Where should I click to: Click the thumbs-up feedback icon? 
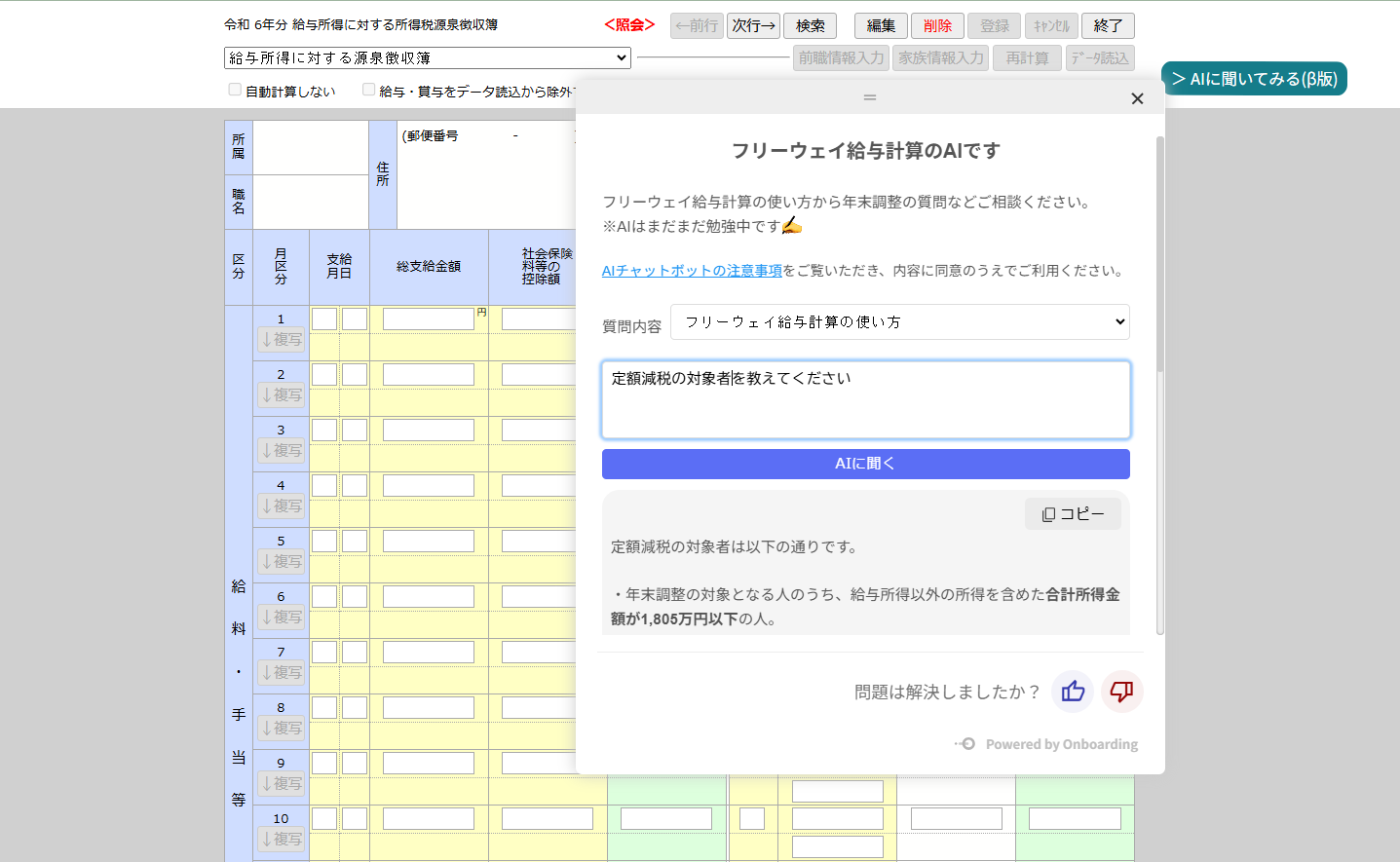coord(1073,692)
